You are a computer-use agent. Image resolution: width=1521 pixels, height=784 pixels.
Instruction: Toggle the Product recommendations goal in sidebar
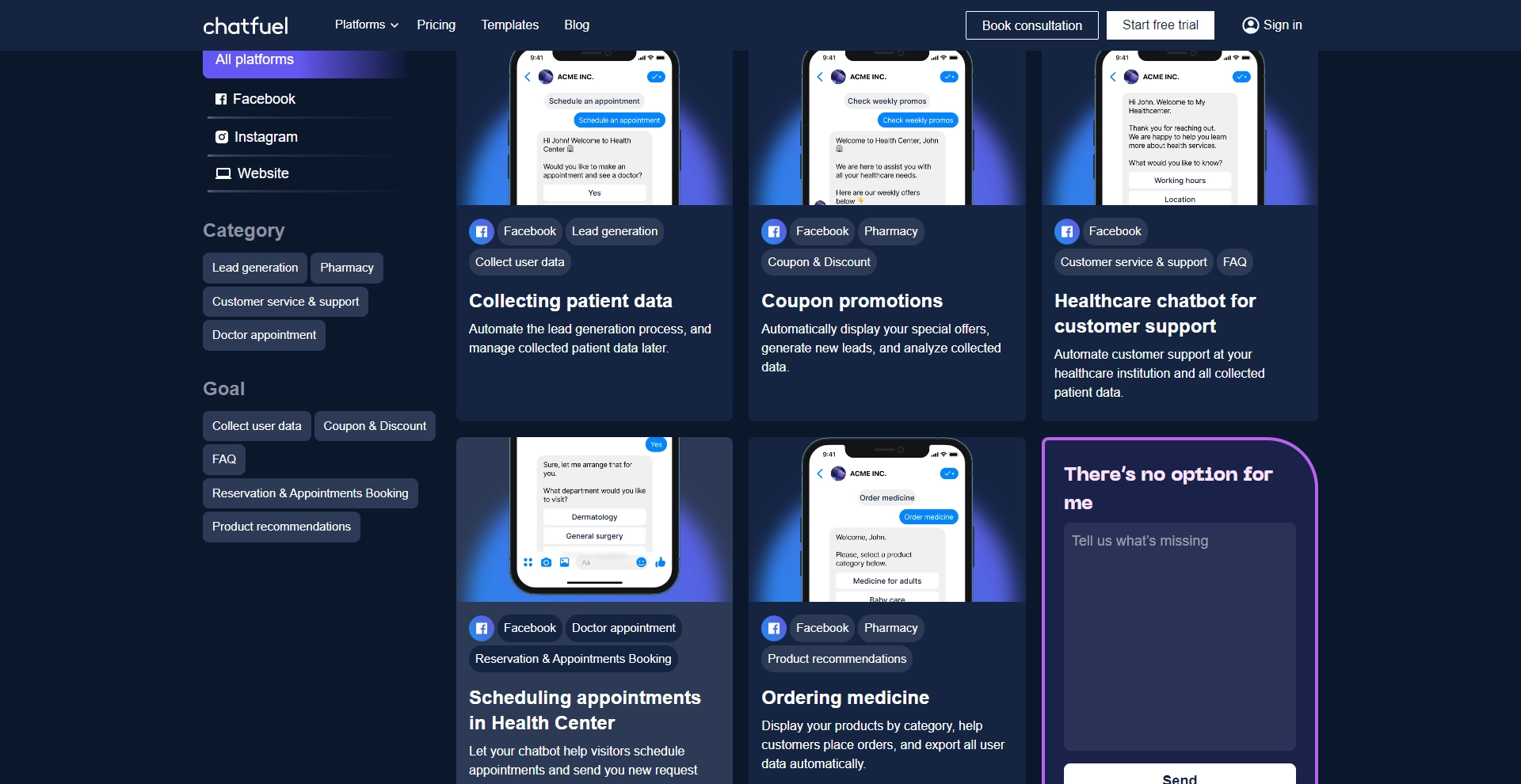click(x=281, y=527)
